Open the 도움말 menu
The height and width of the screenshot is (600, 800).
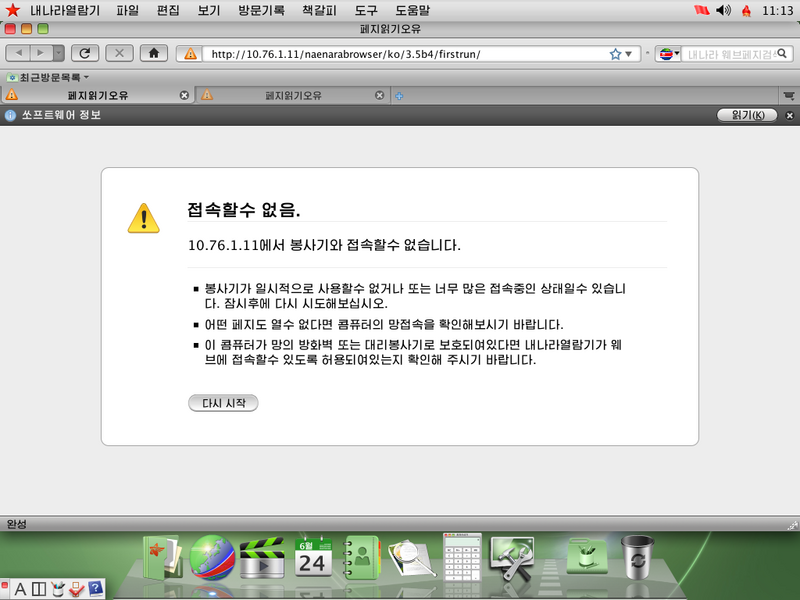coord(412,10)
